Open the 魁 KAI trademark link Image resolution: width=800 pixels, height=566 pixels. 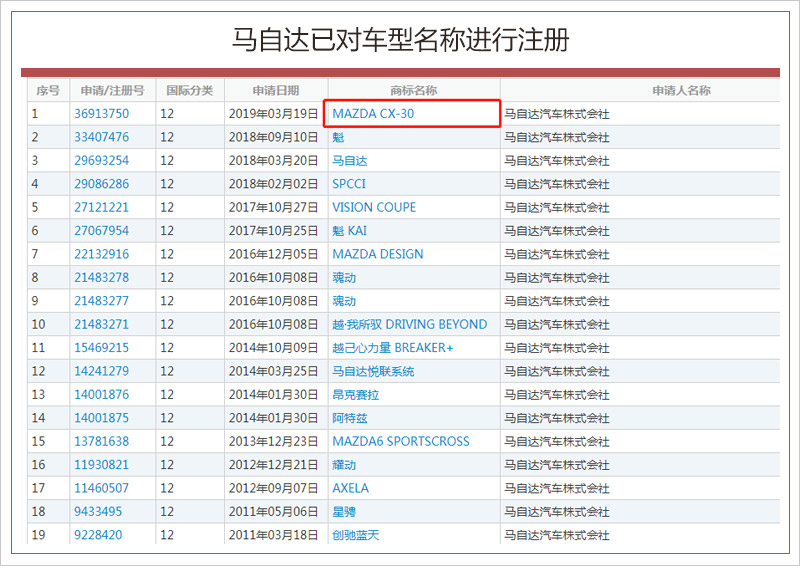click(x=349, y=231)
